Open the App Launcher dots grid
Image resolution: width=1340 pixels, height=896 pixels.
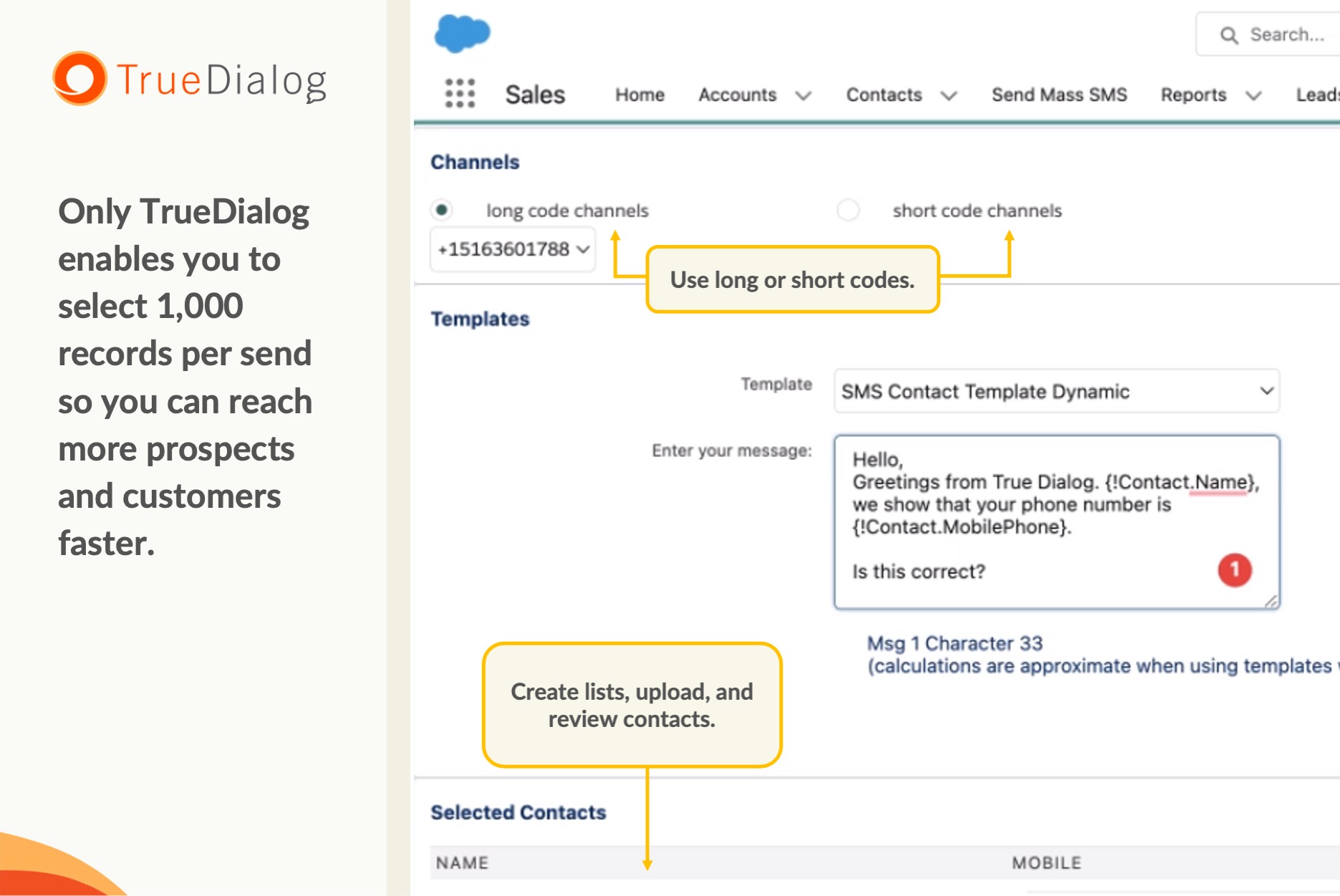tap(460, 94)
